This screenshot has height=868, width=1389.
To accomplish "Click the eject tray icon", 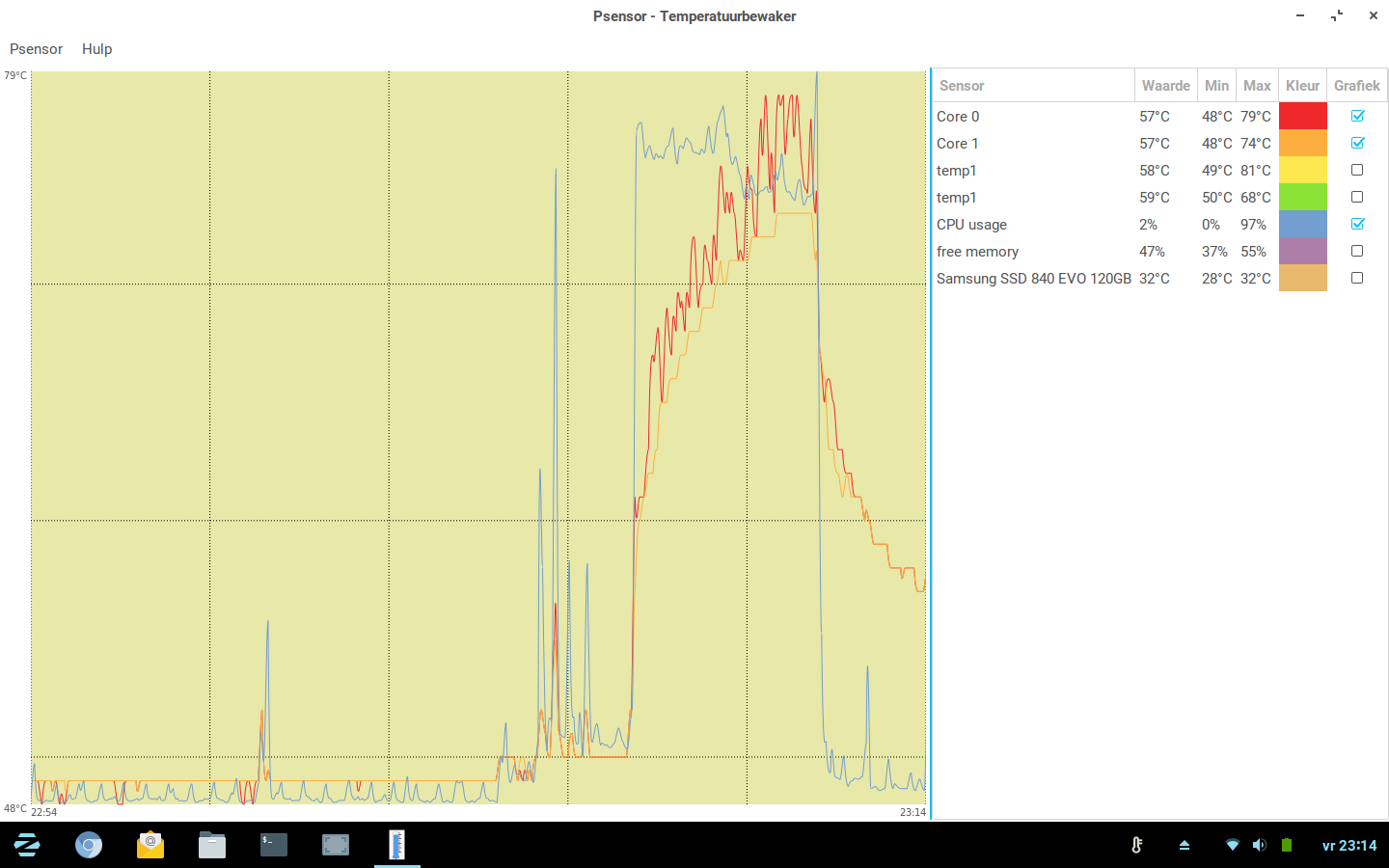I will click(1185, 846).
